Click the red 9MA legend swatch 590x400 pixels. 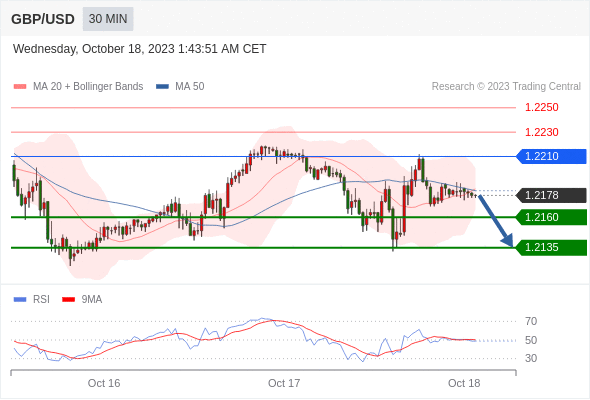68,300
